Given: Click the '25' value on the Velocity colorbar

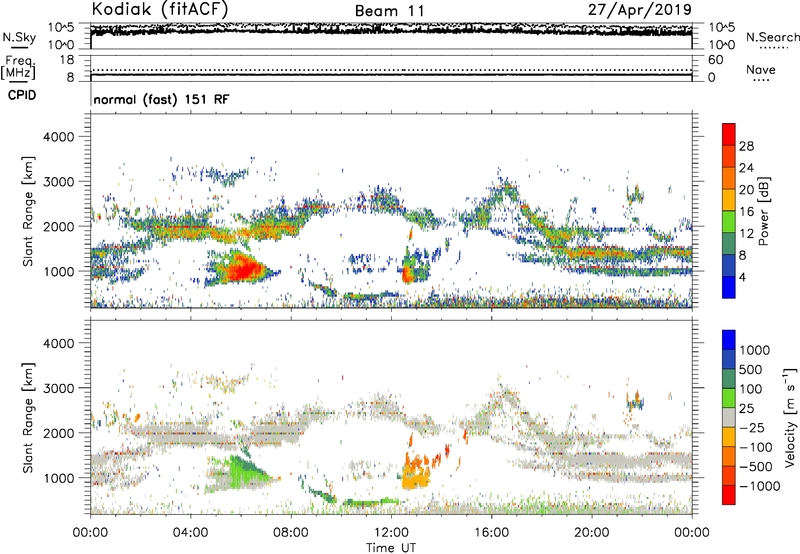Looking at the screenshot, I should 746,408.
